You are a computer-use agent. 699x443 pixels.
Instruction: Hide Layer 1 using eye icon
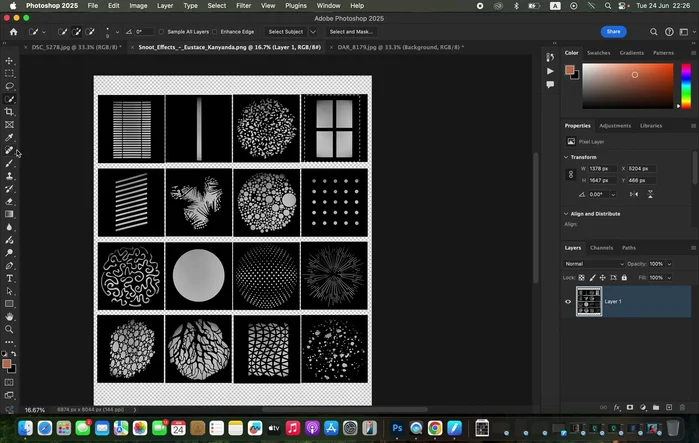click(x=568, y=301)
